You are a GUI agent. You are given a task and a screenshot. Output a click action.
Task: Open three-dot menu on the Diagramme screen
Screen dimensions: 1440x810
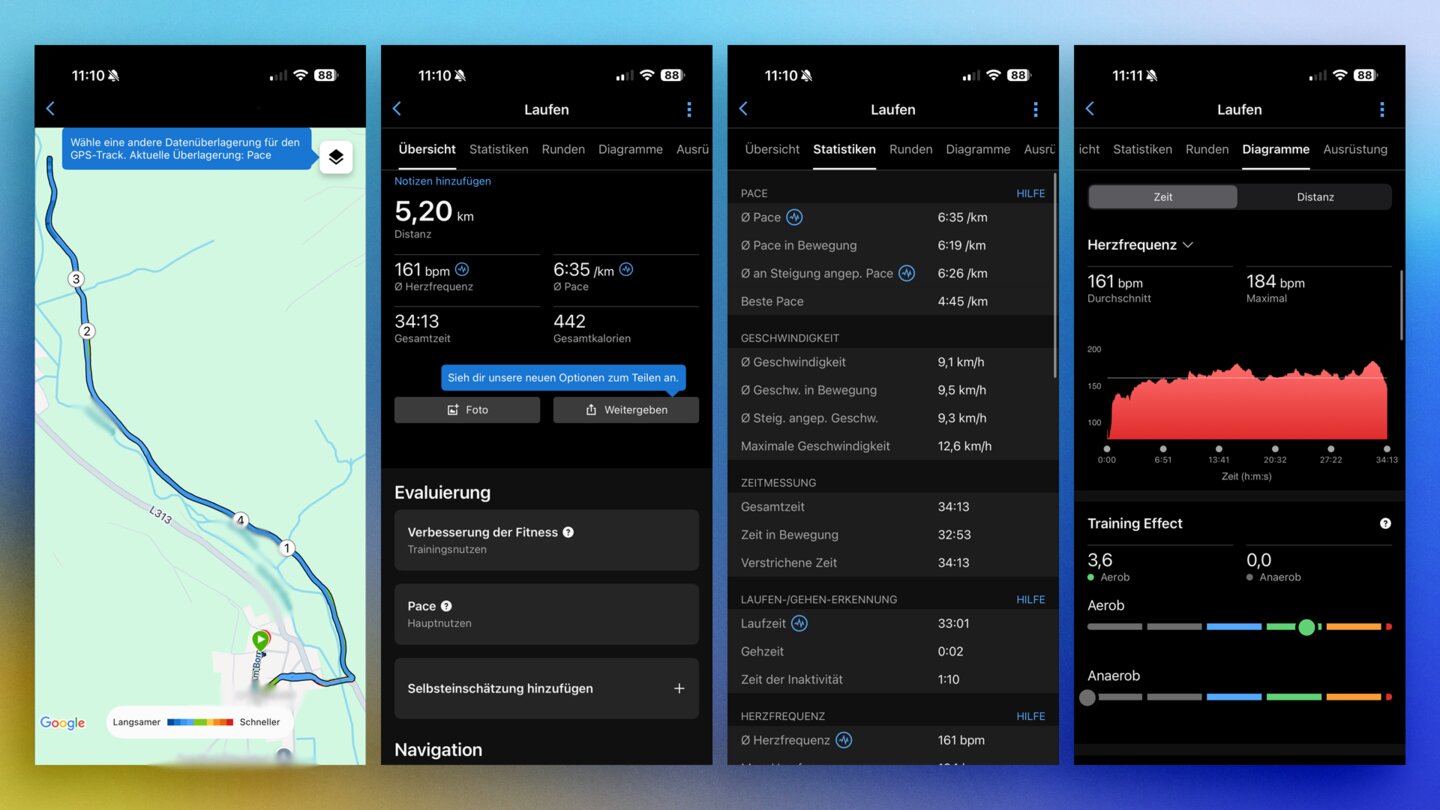(x=1382, y=109)
